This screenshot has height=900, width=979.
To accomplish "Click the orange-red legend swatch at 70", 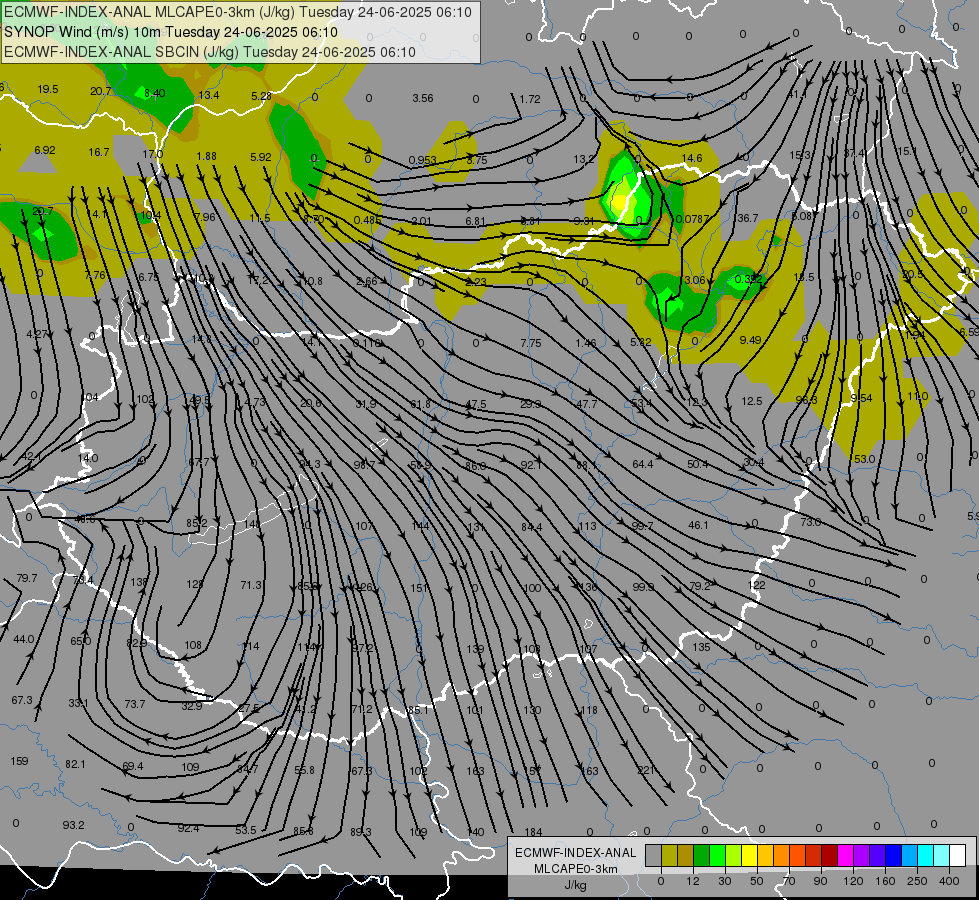I will (x=797, y=855).
